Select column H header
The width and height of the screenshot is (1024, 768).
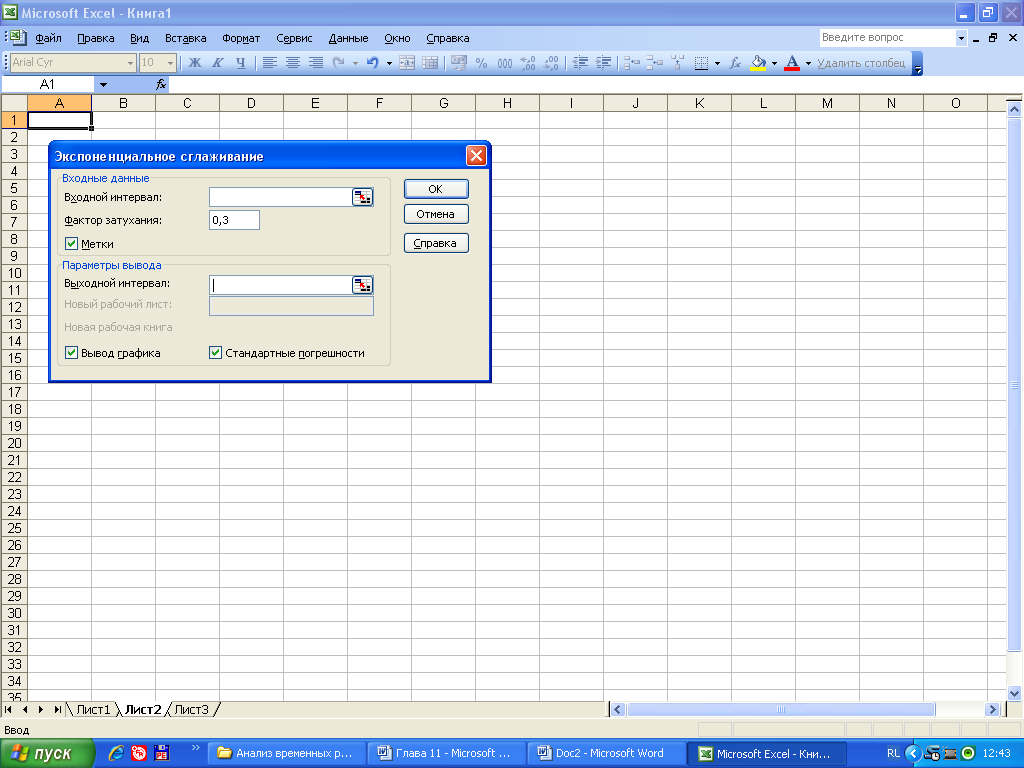(507, 103)
